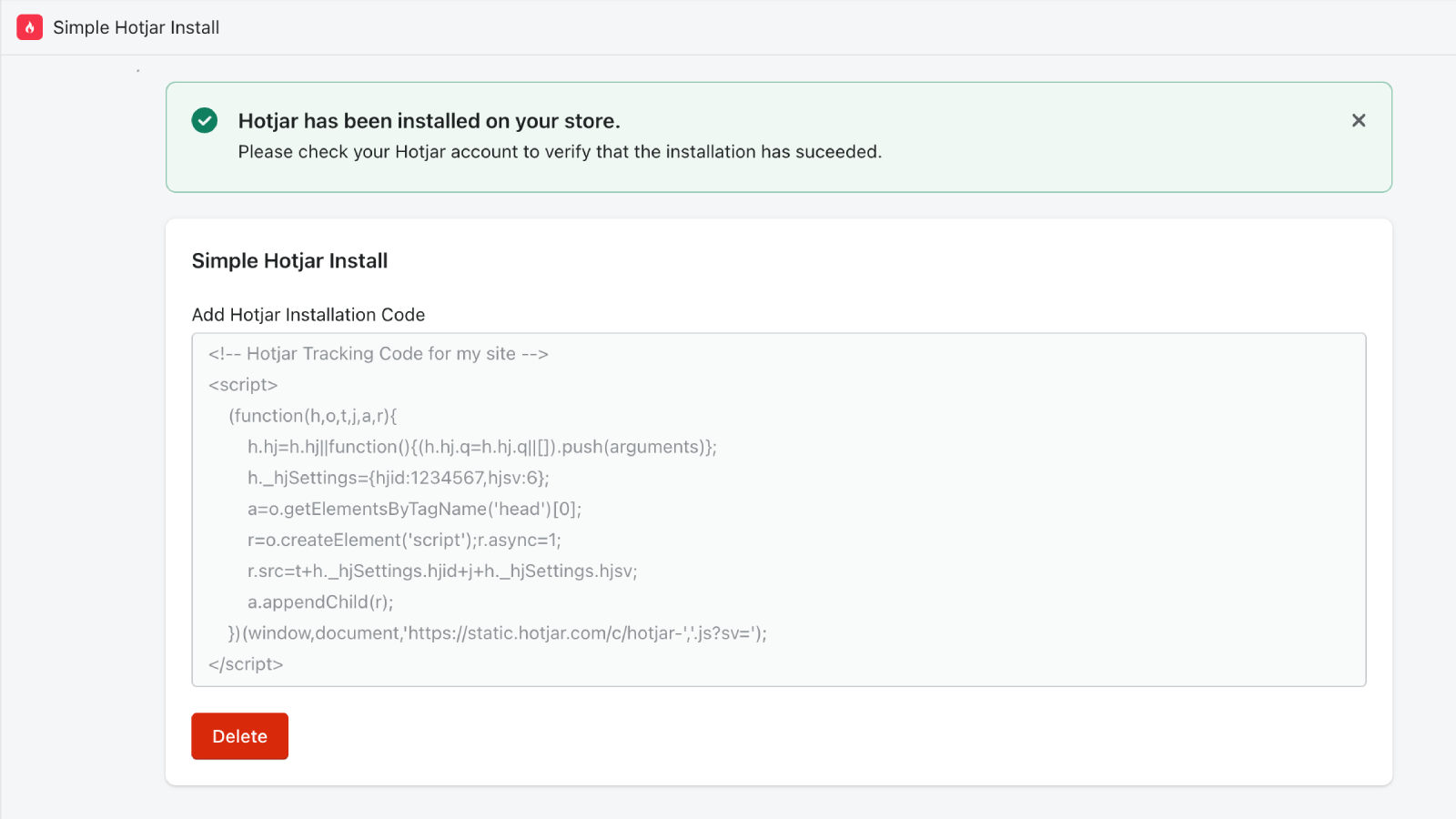This screenshot has width=1456, height=819.
Task: Click the top application header bar
Action: coord(728,27)
